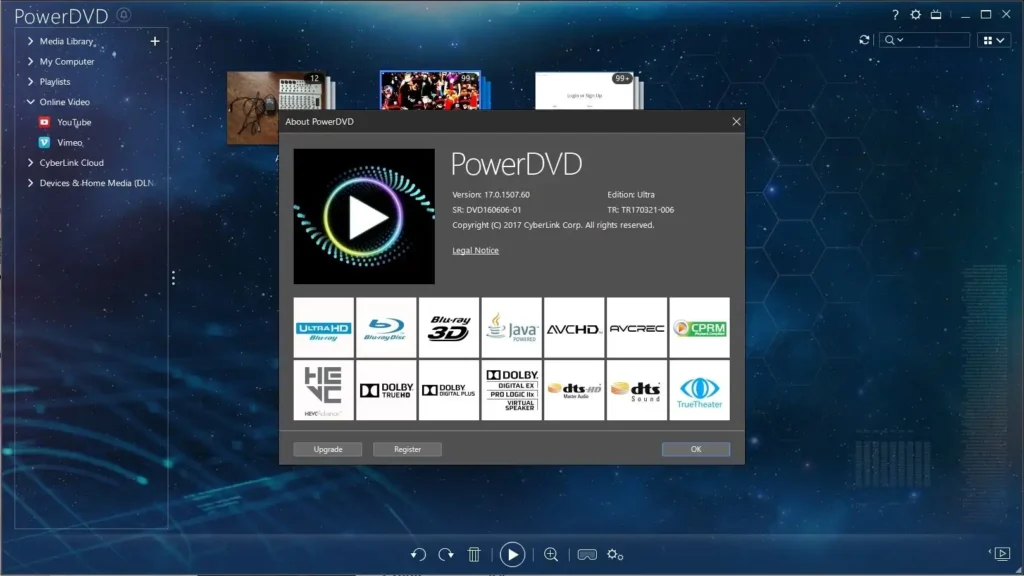
Task: Click the SR: DVD160606-01 text
Action: (x=487, y=210)
